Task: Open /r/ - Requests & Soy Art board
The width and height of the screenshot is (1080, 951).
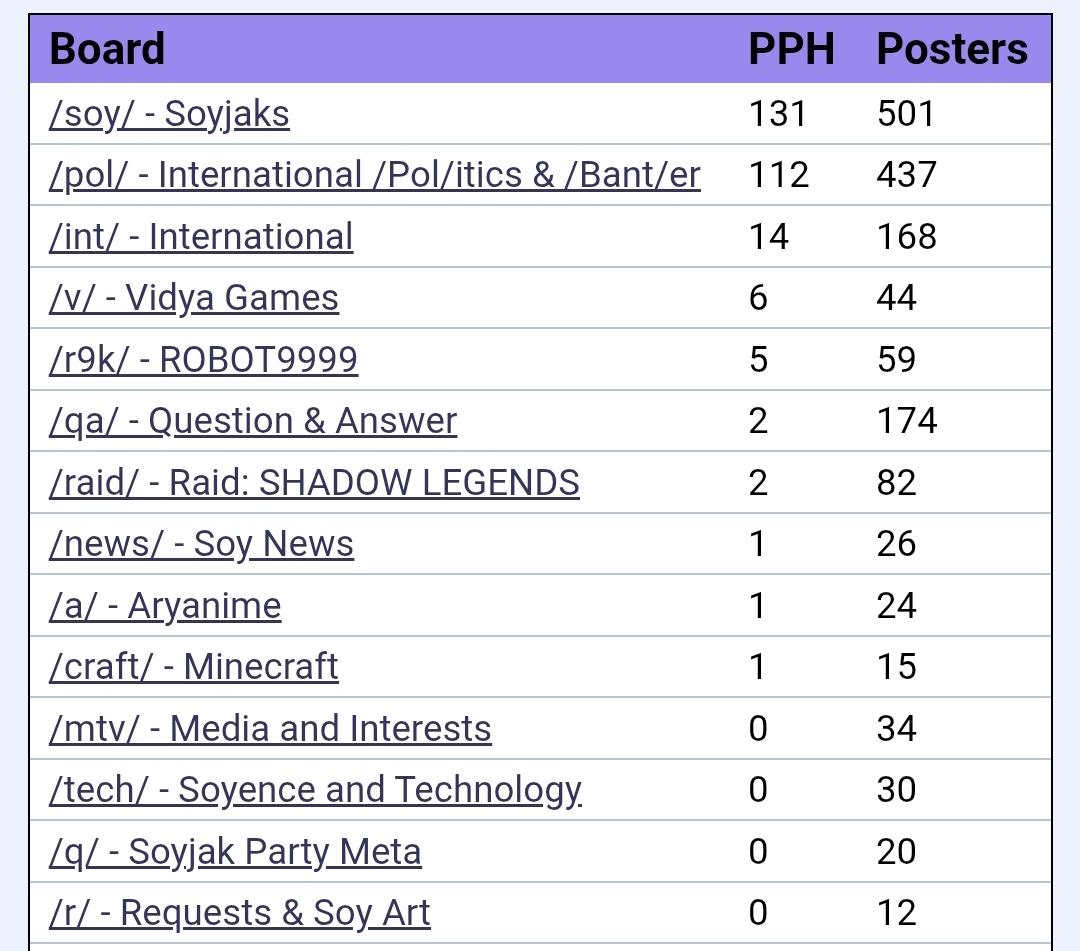Action: pyautogui.click(x=239, y=913)
